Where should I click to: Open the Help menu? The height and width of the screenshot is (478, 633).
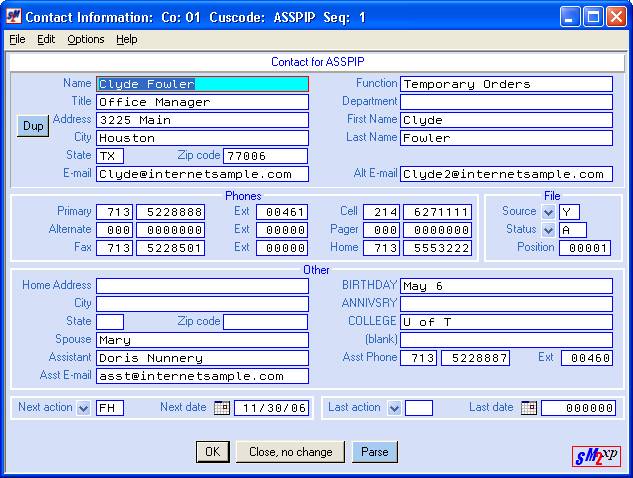(x=127, y=39)
